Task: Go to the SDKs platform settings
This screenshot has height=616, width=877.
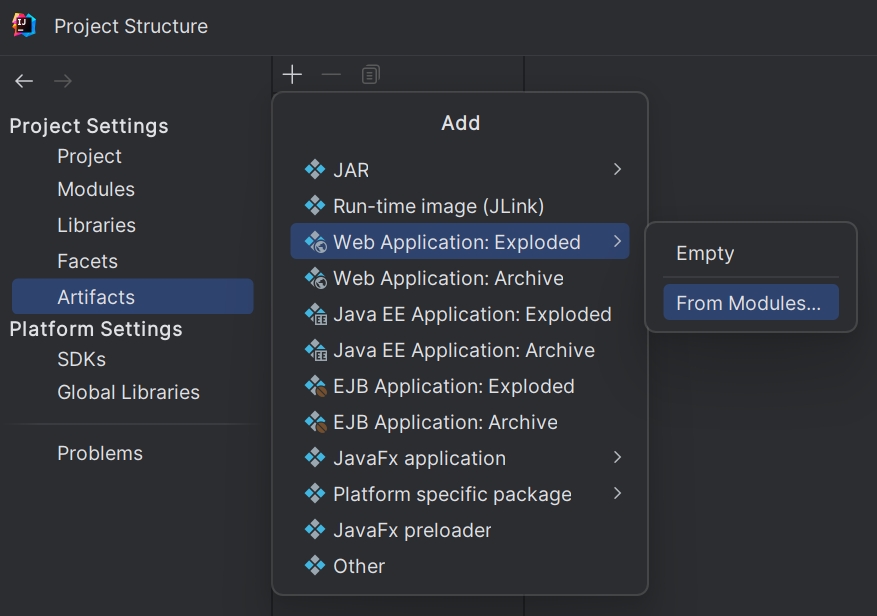Action: tap(81, 359)
